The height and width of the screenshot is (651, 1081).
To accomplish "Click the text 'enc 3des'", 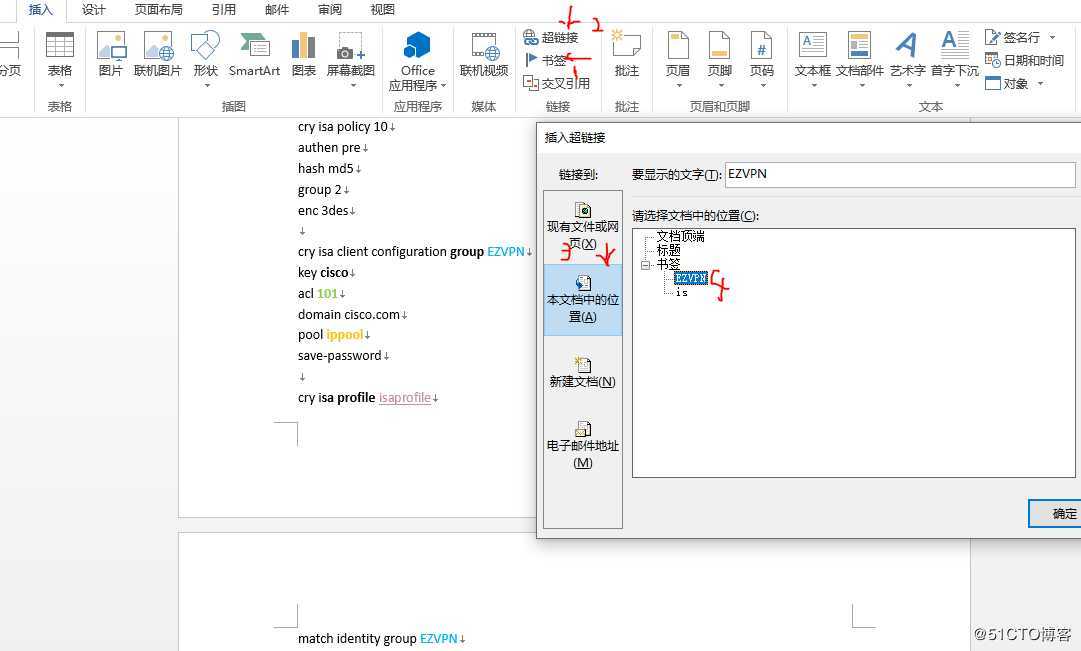I will tap(323, 210).
